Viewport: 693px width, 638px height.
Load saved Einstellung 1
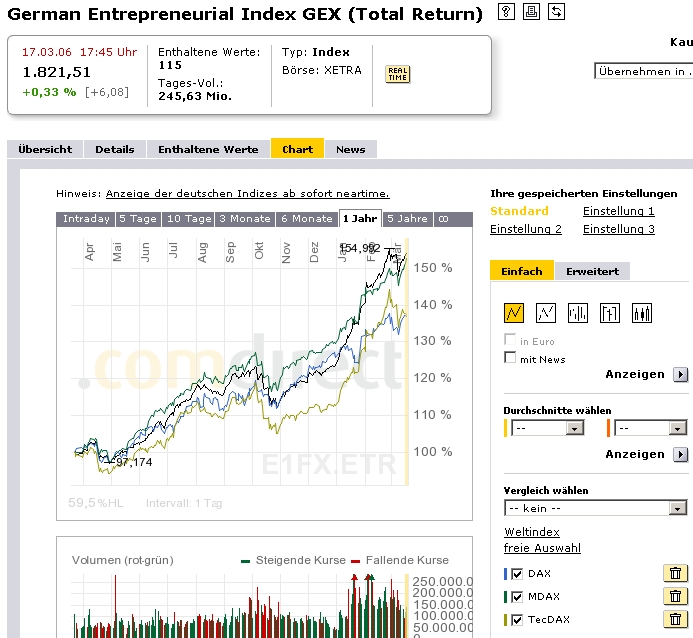(x=618, y=211)
